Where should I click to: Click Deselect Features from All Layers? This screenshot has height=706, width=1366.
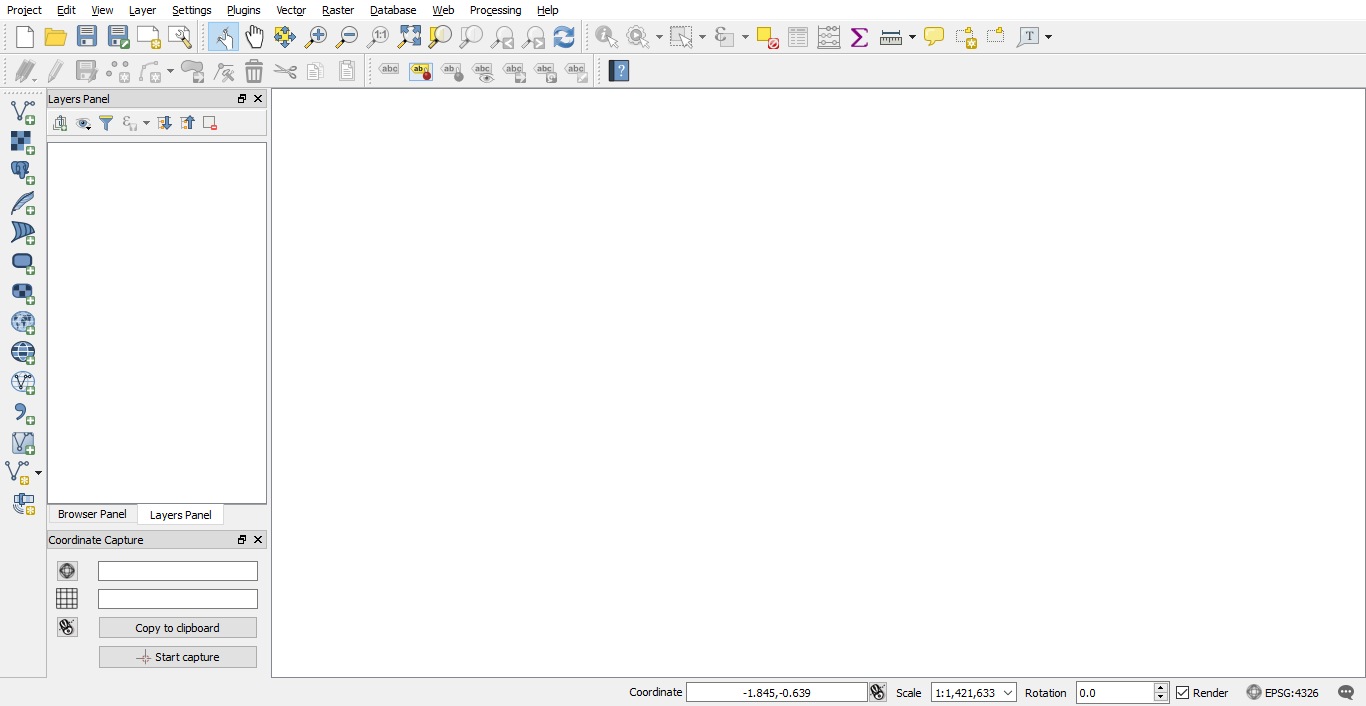767,37
